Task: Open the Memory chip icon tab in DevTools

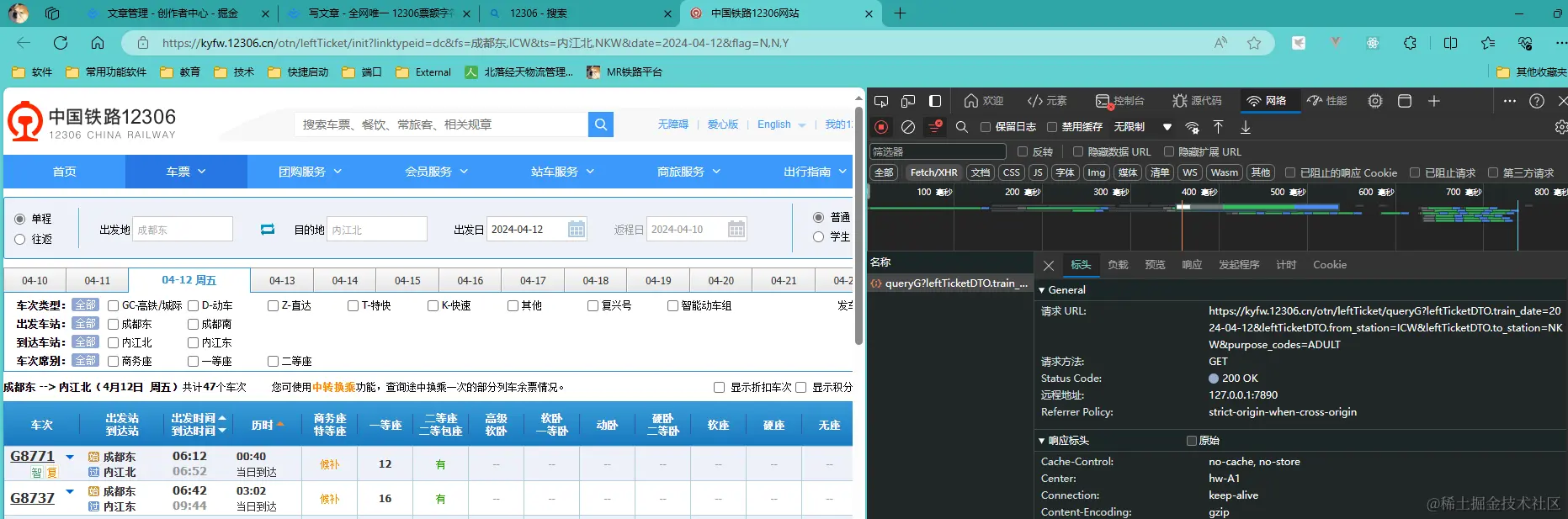Action: pyautogui.click(x=1375, y=101)
